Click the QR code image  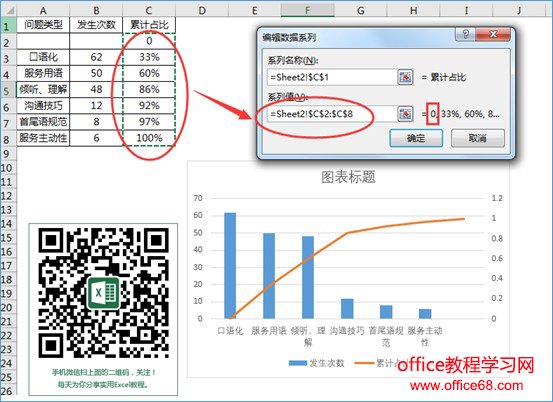pos(103,293)
